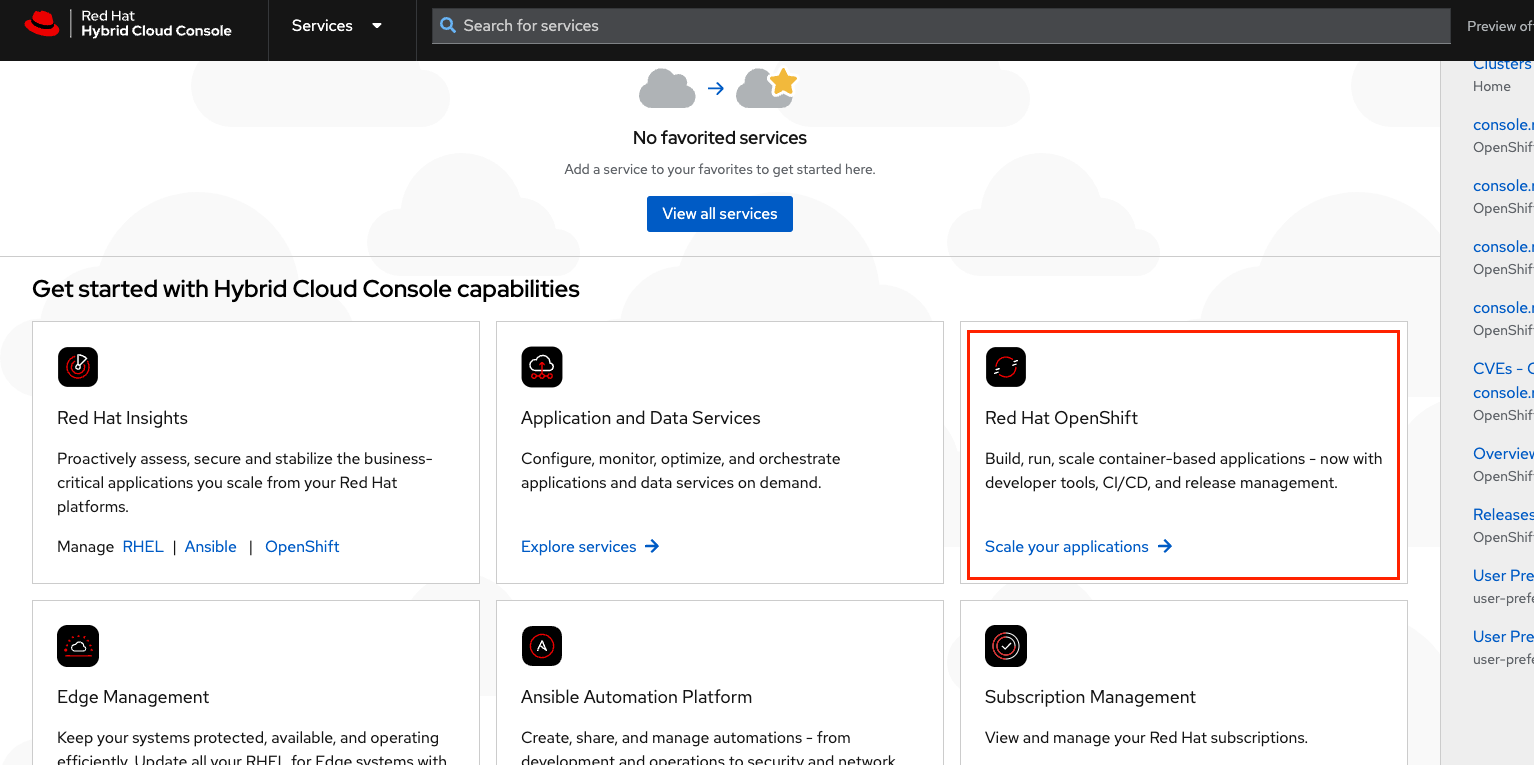1534x765 pixels.
Task: Open the Services dropdown menu
Action: click(x=337, y=26)
